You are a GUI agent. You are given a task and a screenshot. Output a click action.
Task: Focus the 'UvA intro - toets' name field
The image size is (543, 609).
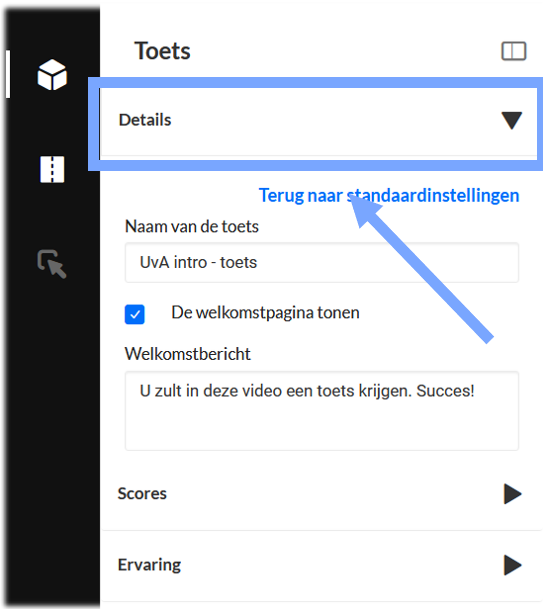tap(322, 263)
